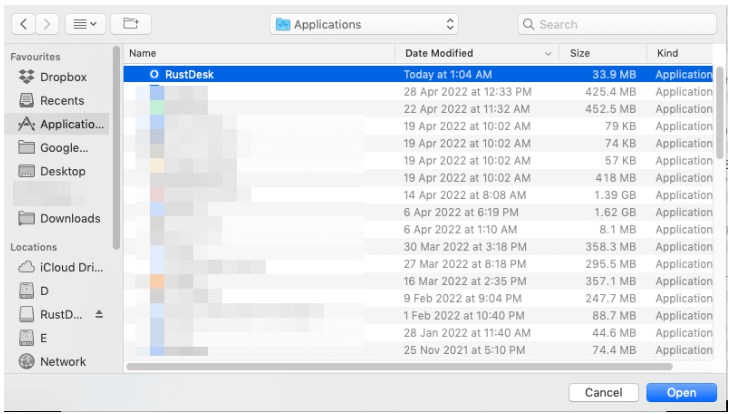Click the Desktop icon in the sidebar
The width and height of the screenshot is (734, 414).
click(x=26, y=171)
